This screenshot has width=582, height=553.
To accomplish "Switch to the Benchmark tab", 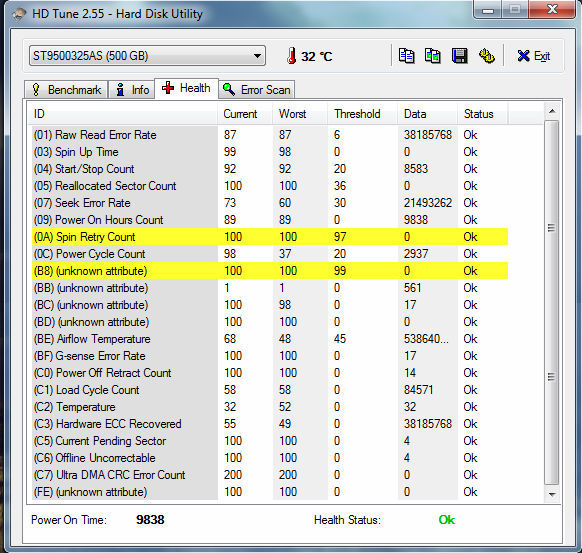I will [66, 90].
